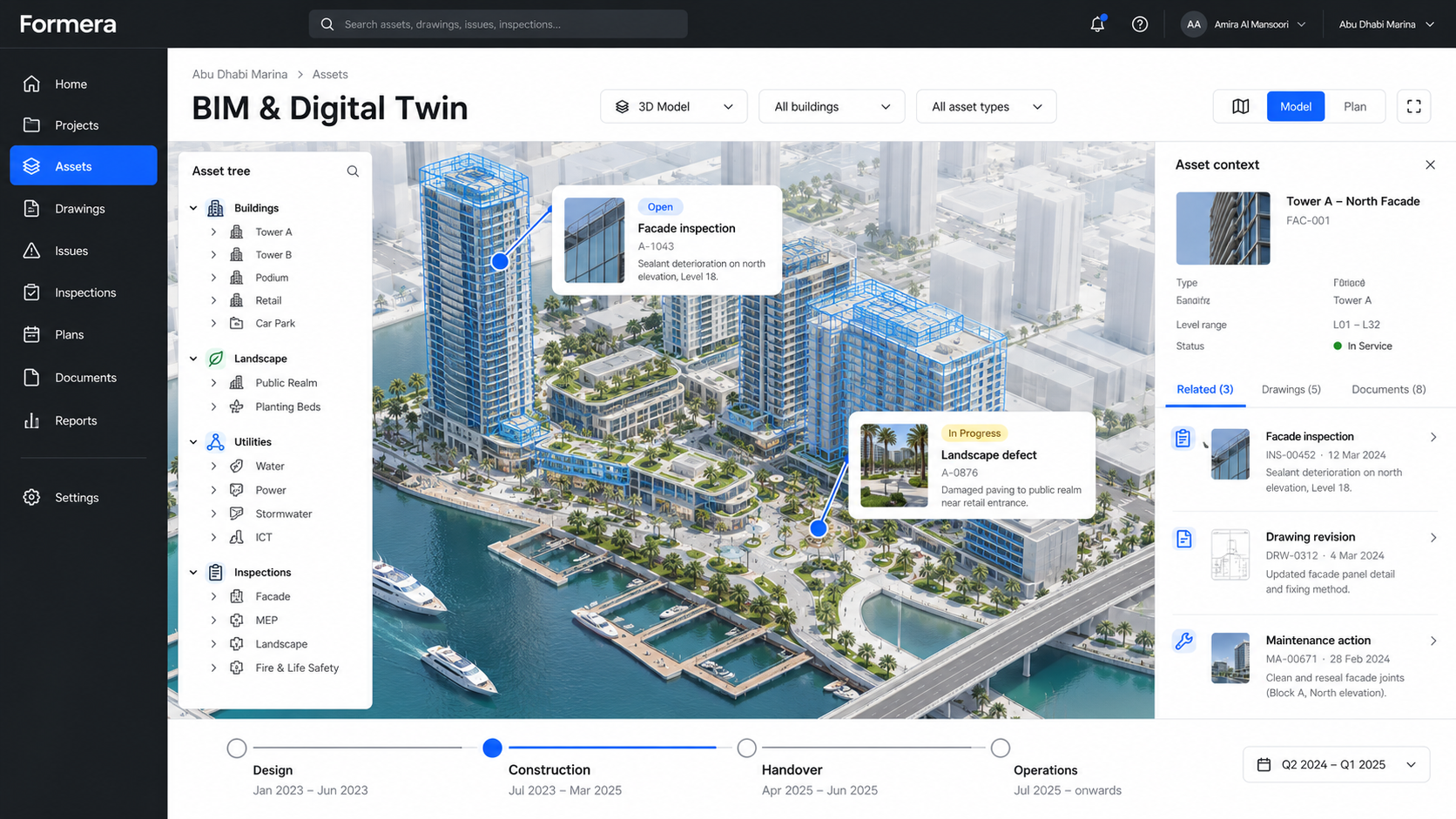Open Issues warning icon in sidebar
Screen dimensions: 1456x819
pyautogui.click(x=32, y=251)
